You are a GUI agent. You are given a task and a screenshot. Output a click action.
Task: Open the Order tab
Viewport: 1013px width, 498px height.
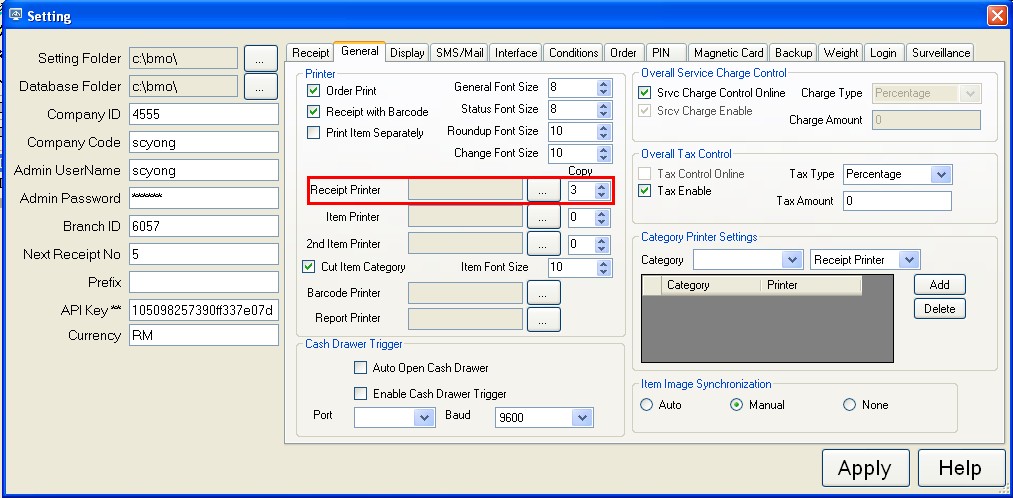[624, 53]
